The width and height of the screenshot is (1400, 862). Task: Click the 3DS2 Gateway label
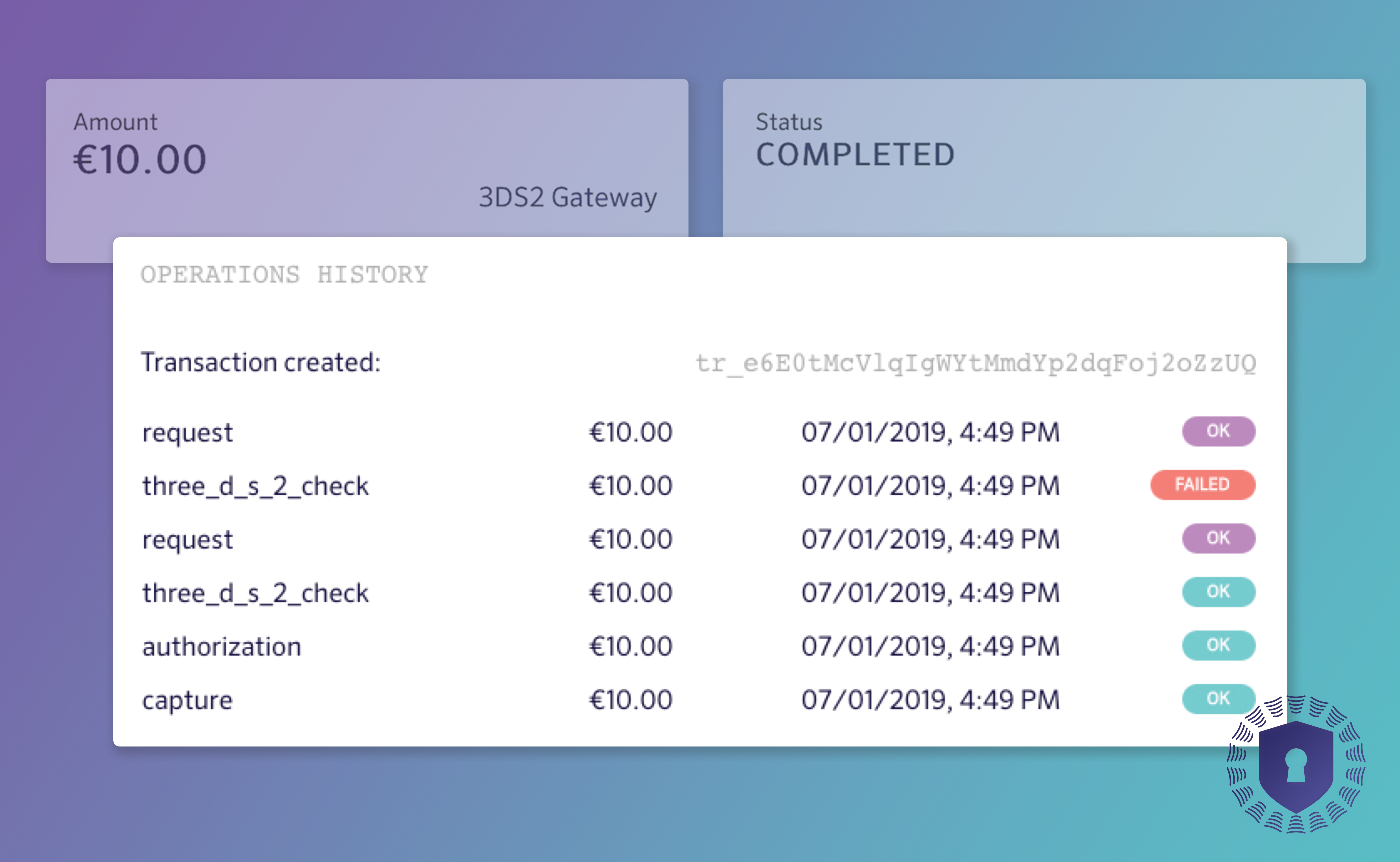tap(568, 197)
